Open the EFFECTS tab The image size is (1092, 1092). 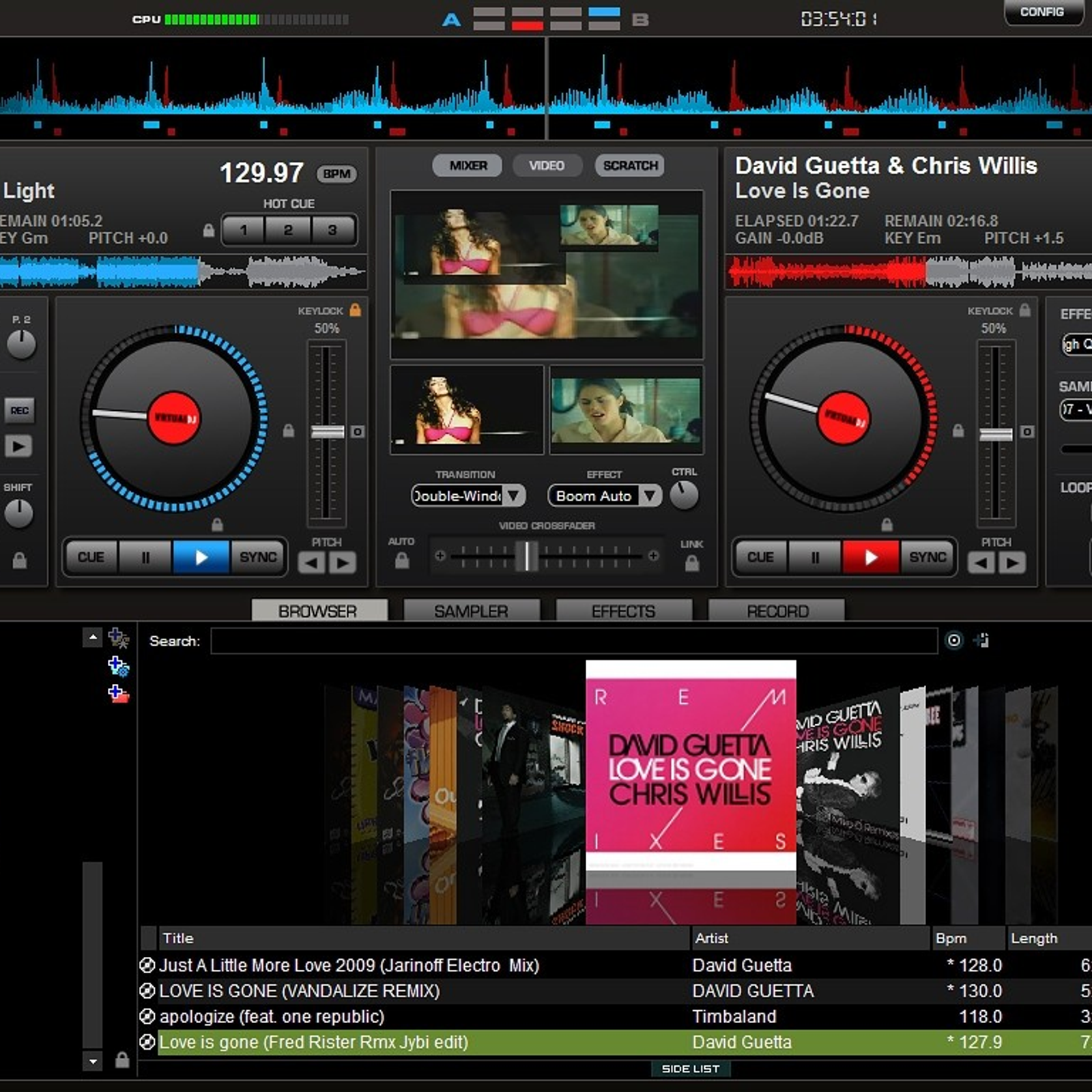pyautogui.click(x=623, y=610)
